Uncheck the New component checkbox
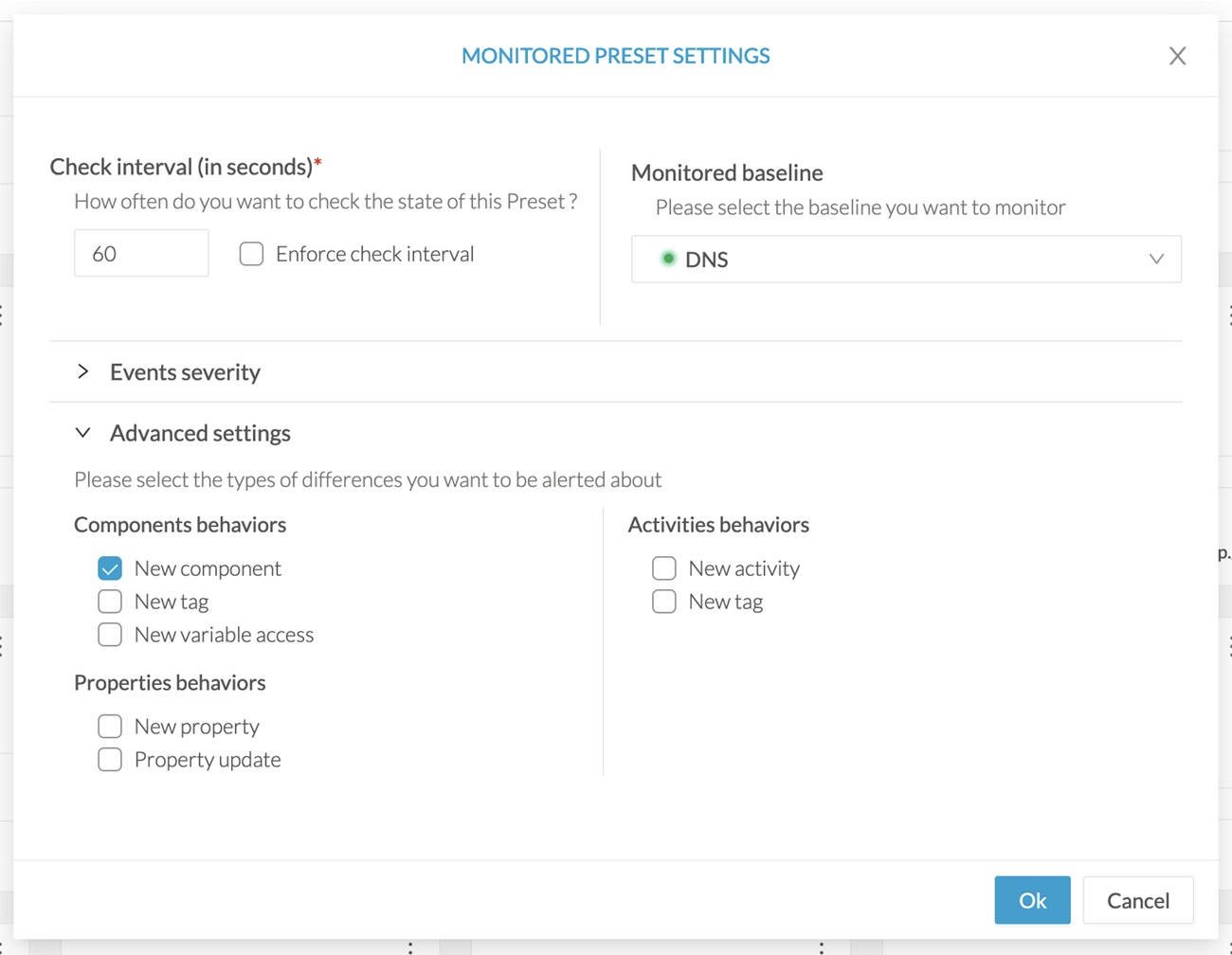 (110, 568)
